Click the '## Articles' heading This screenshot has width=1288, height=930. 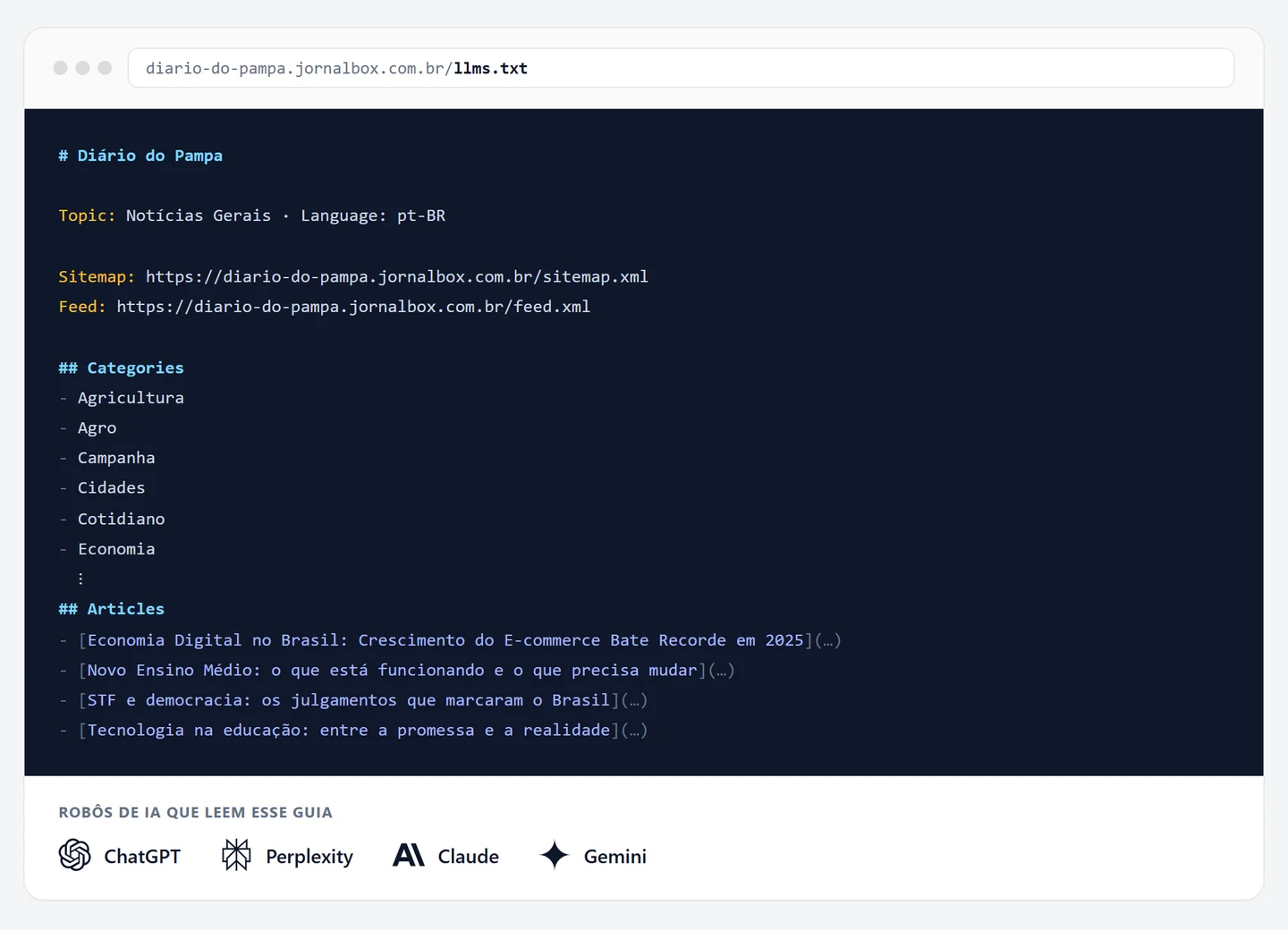(112, 609)
